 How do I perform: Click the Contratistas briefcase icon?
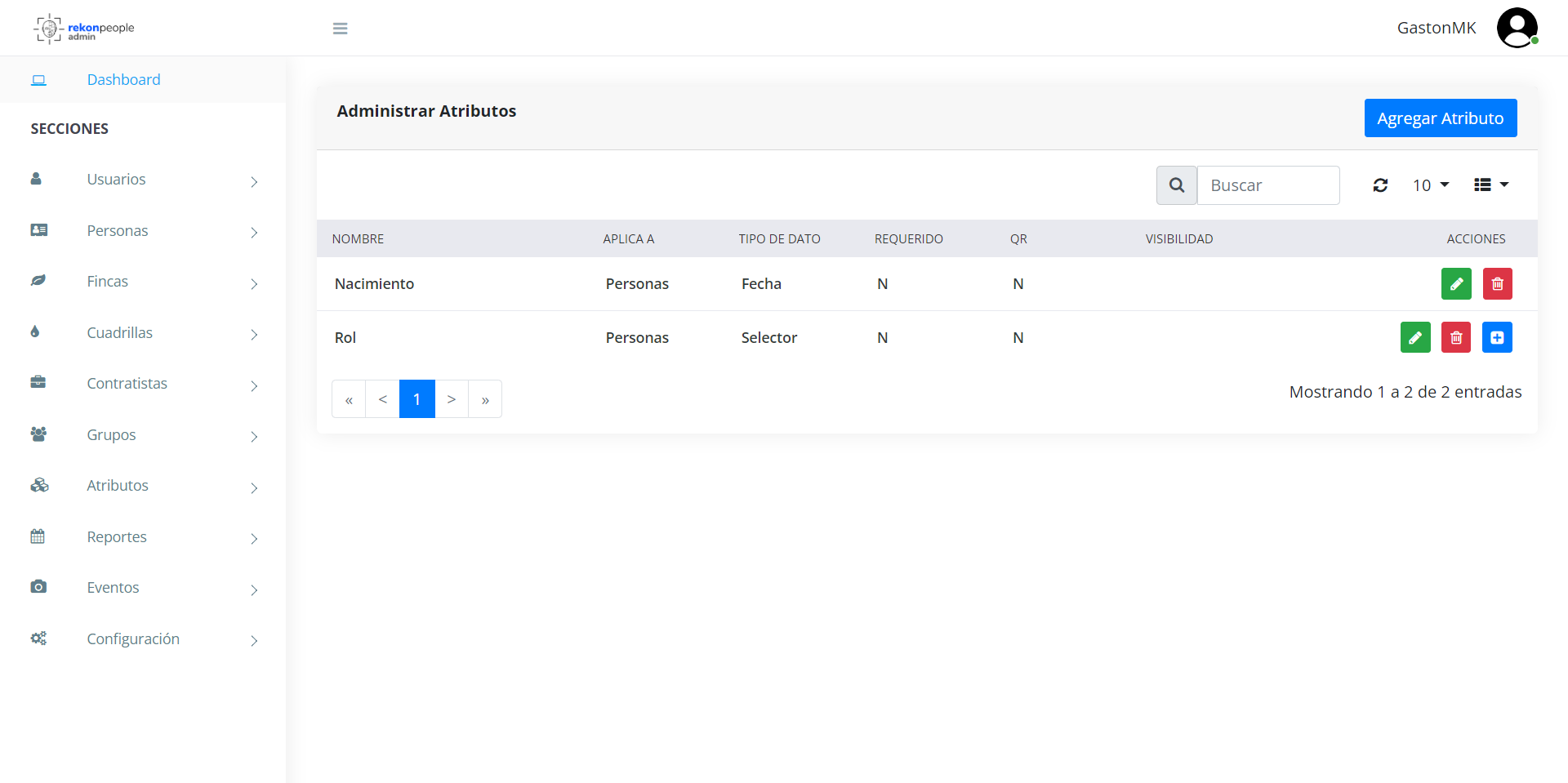pyautogui.click(x=38, y=382)
